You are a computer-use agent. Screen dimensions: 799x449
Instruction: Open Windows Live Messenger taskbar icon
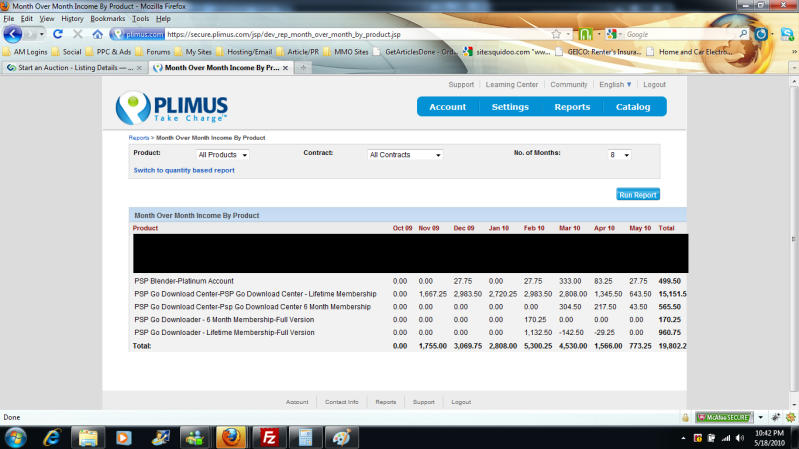(x=195, y=438)
